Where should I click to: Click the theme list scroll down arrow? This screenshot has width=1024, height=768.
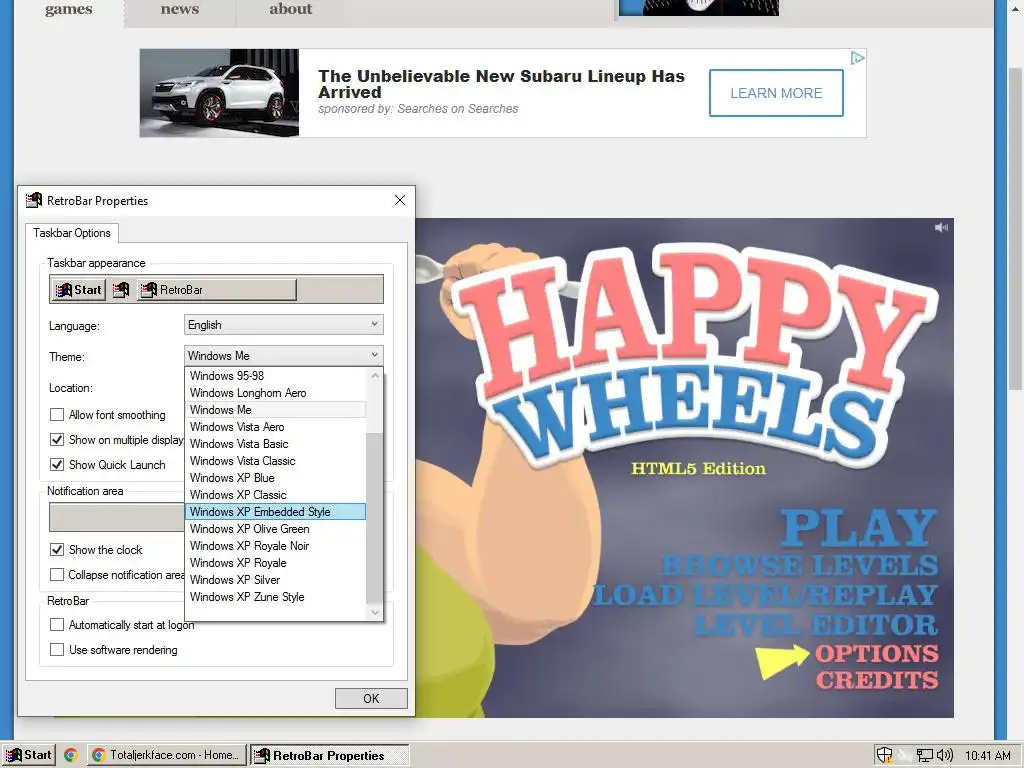click(374, 612)
